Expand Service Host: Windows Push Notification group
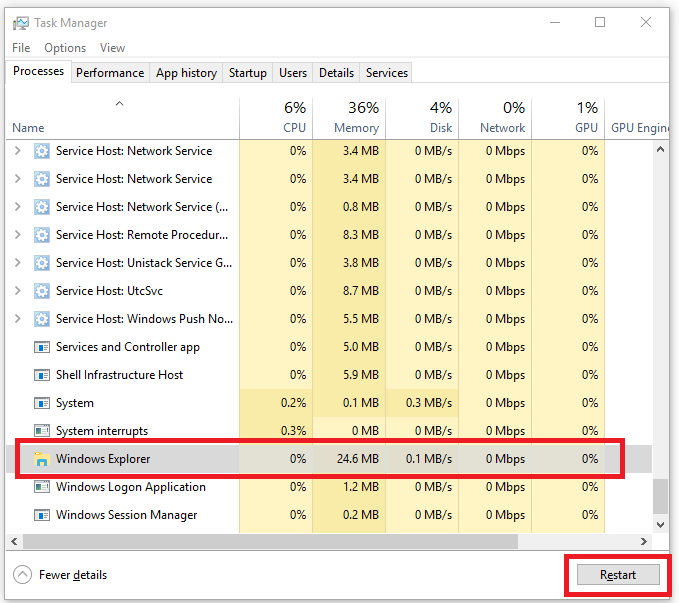Viewport: 679px width, 603px height. 17,319
